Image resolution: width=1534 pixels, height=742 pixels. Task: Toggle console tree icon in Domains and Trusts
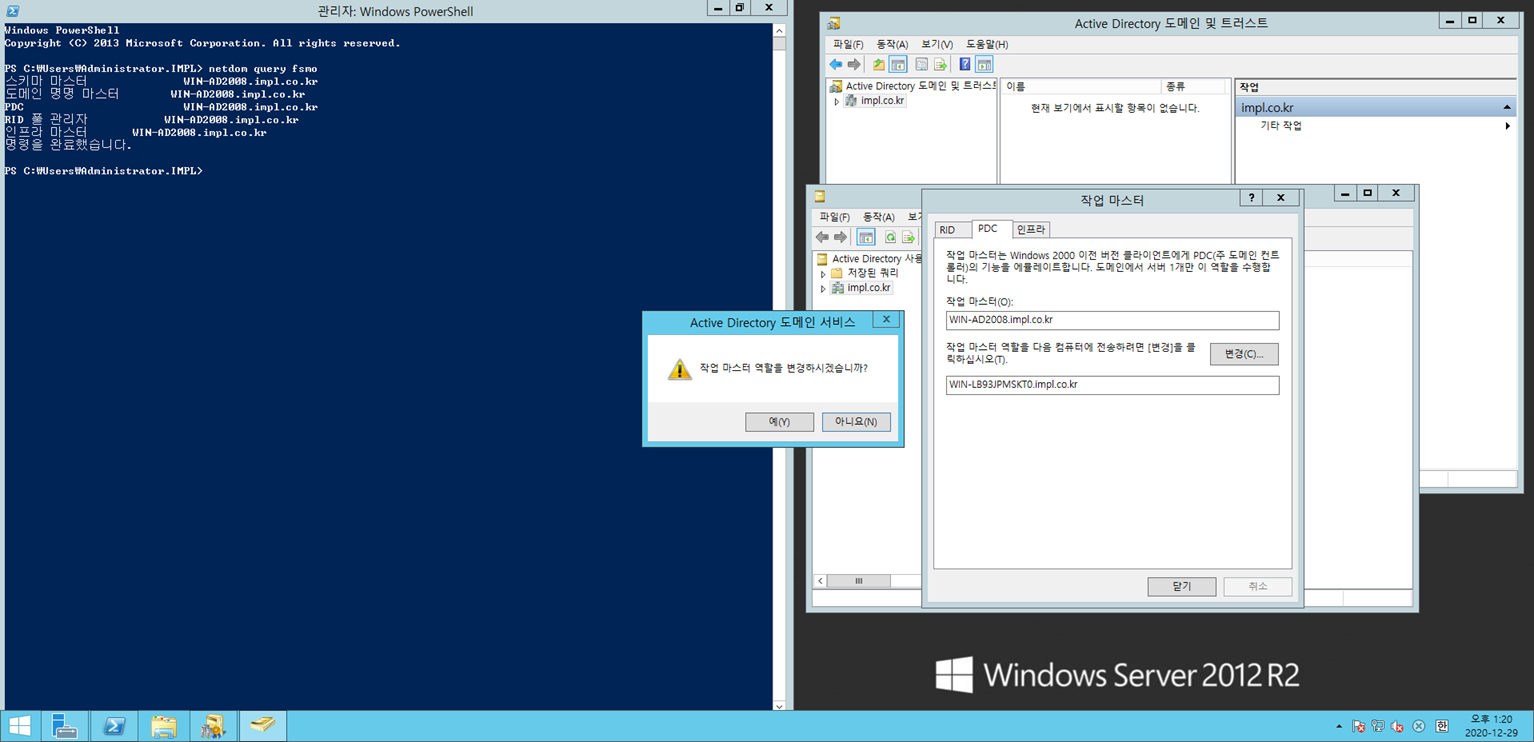[x=898, y=65]
